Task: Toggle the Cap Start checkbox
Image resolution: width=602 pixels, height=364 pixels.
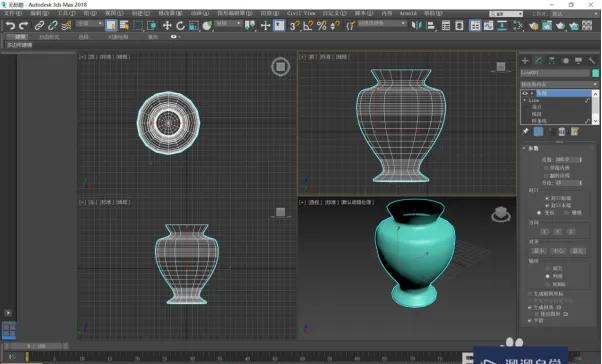Action: [547, 198]
